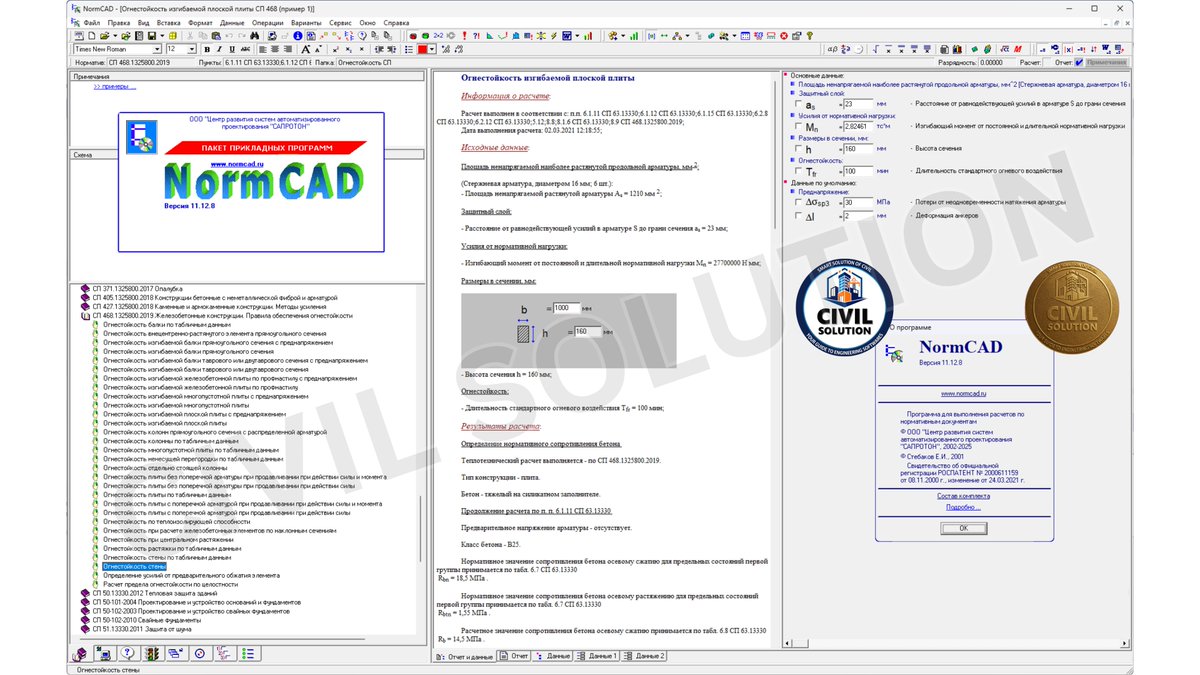Click the Save diskette toolbar icon
Viewport: 1200px width, 675px height.
152,35
